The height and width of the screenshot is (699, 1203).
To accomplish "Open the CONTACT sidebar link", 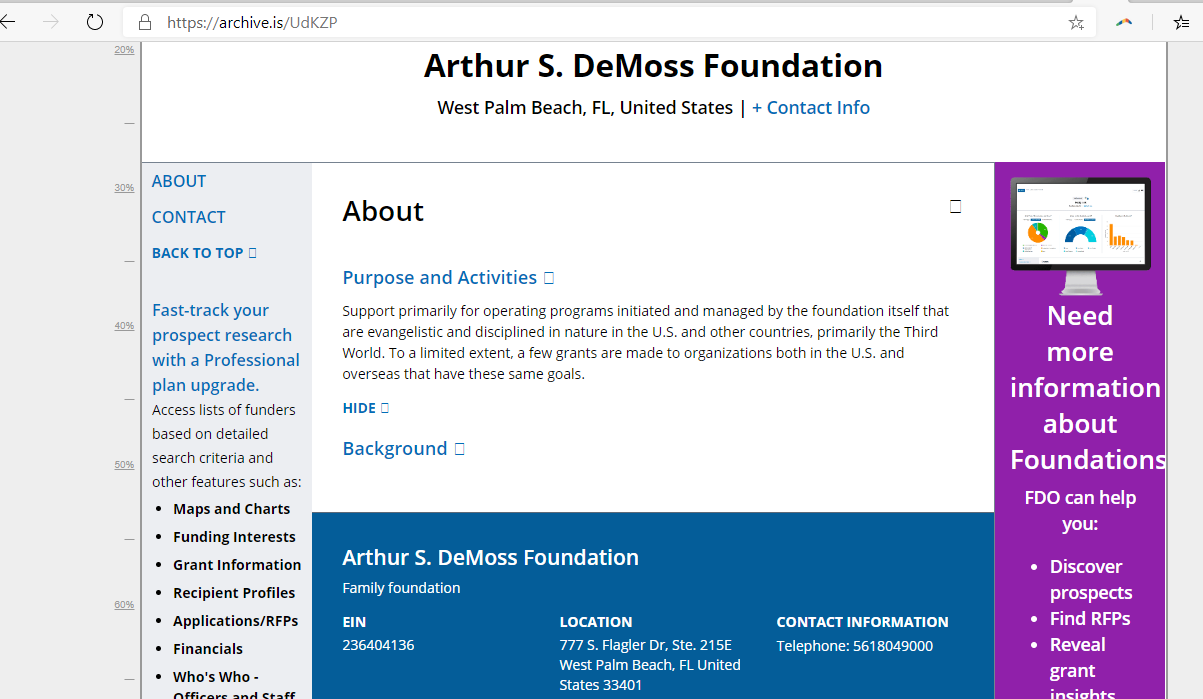I will 189,217.
